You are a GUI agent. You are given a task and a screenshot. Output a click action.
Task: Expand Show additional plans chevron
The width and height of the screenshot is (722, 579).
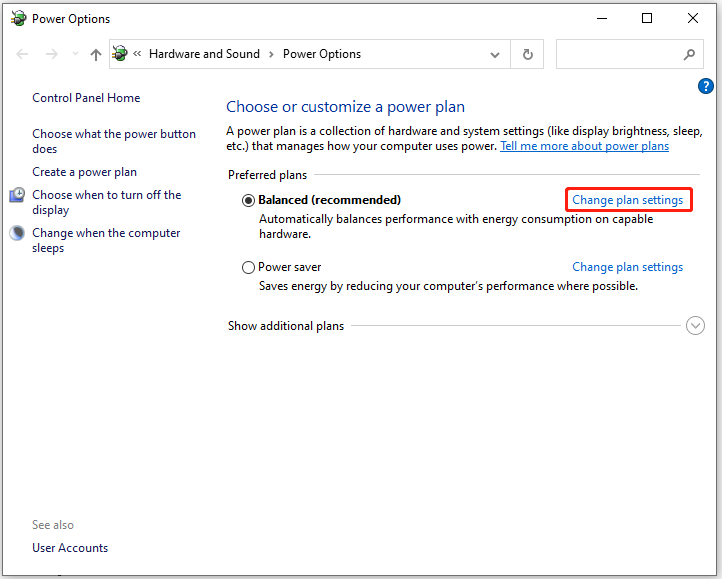tap(695, 326)
